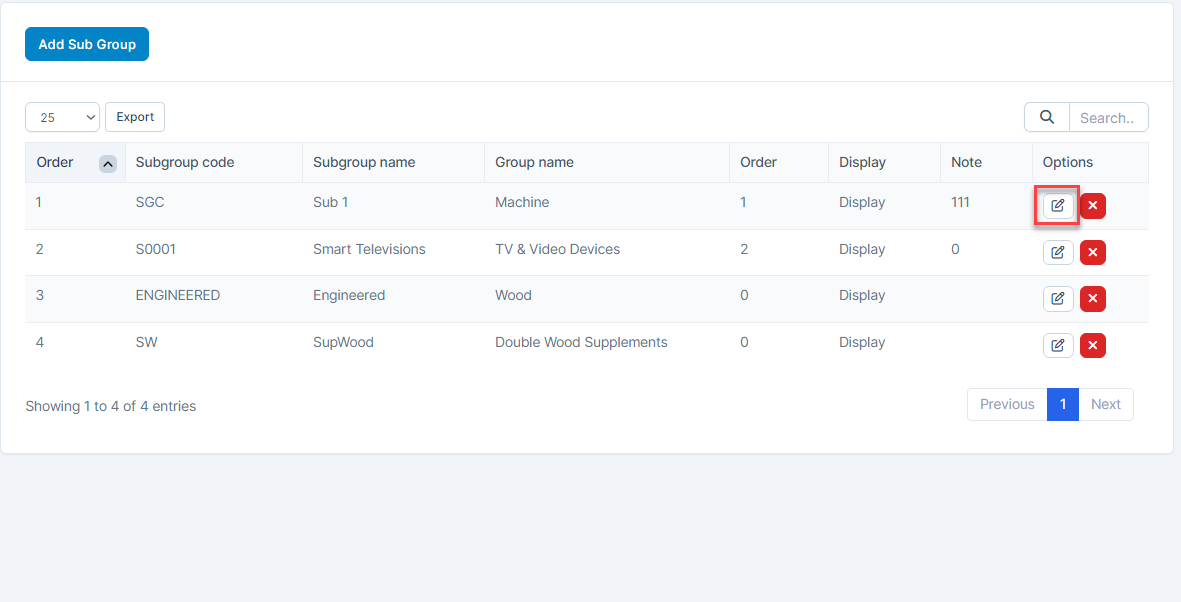This screenshot has width=1181, height=602.
Task: Delete the Engineered subgroup row
Action: [1092, 299]
